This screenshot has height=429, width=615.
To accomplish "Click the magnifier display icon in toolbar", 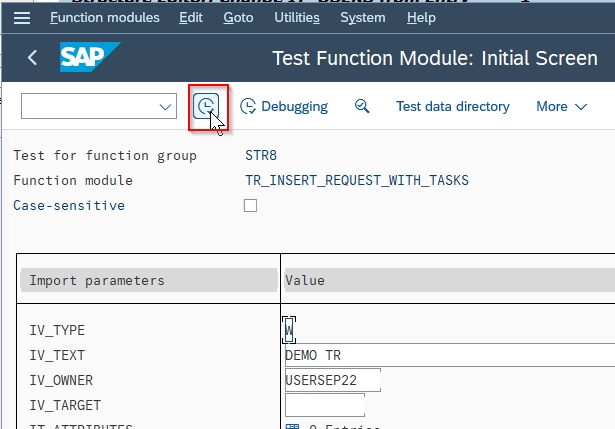I will [362, 106].
